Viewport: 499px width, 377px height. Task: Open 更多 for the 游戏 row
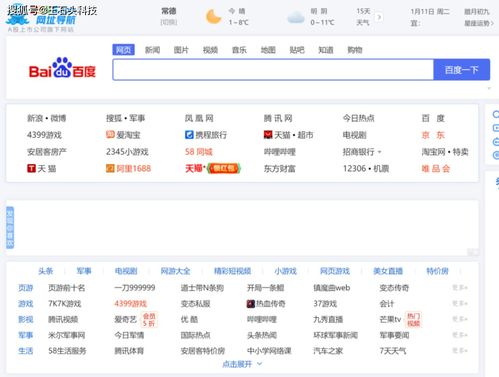(x=460, y=303)
